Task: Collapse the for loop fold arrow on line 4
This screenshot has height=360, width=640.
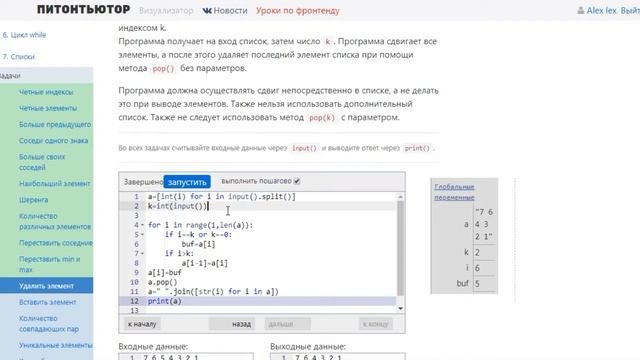Action: (x=142, y=225)
